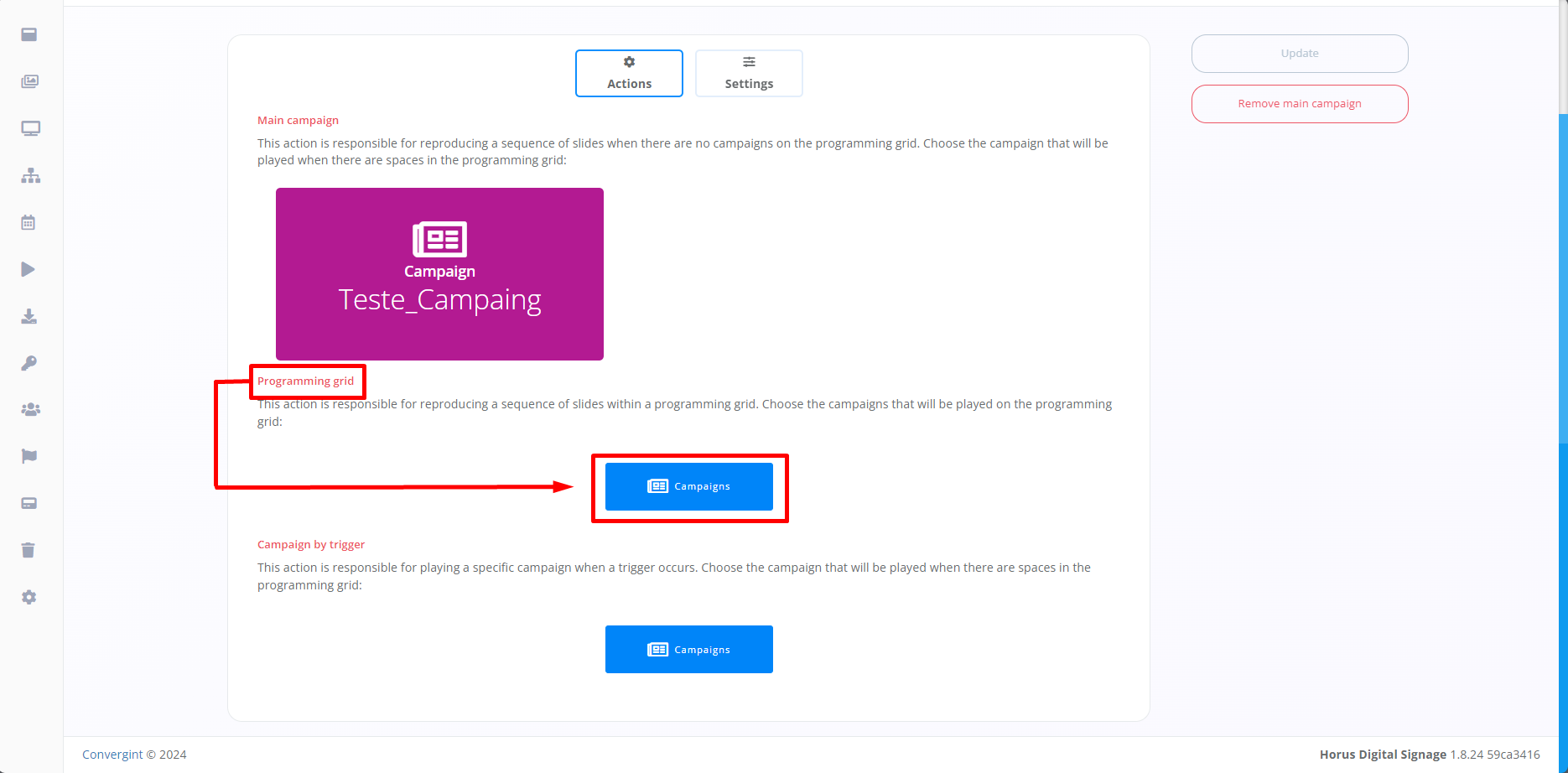The width and height of the screenshot is (1568, 773).
Task: Switch to the Settings tab
Action: pos(749,73)
